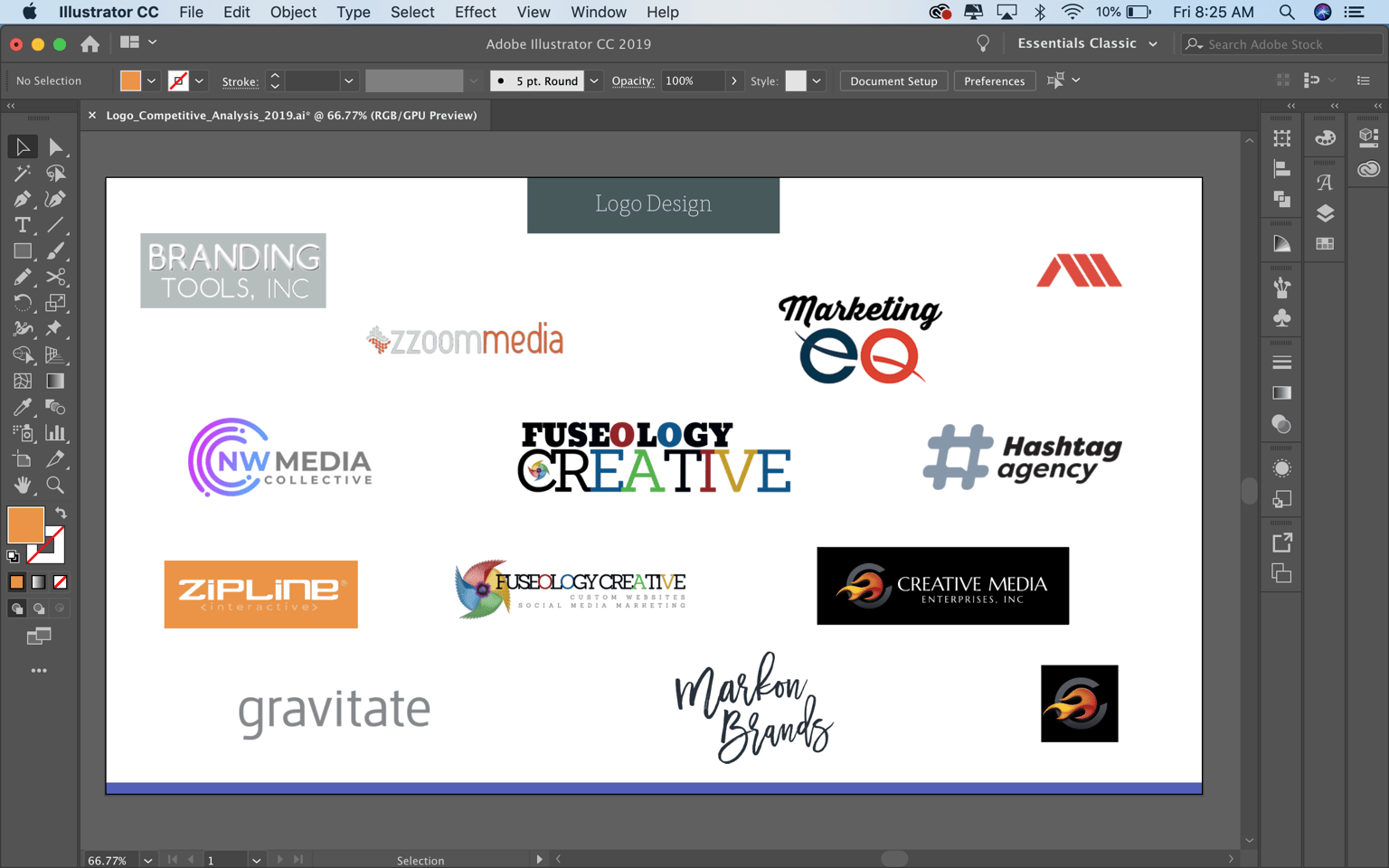Select the Type tool
The width and height of the screenshot is (1389, 868).
point(23,225)
